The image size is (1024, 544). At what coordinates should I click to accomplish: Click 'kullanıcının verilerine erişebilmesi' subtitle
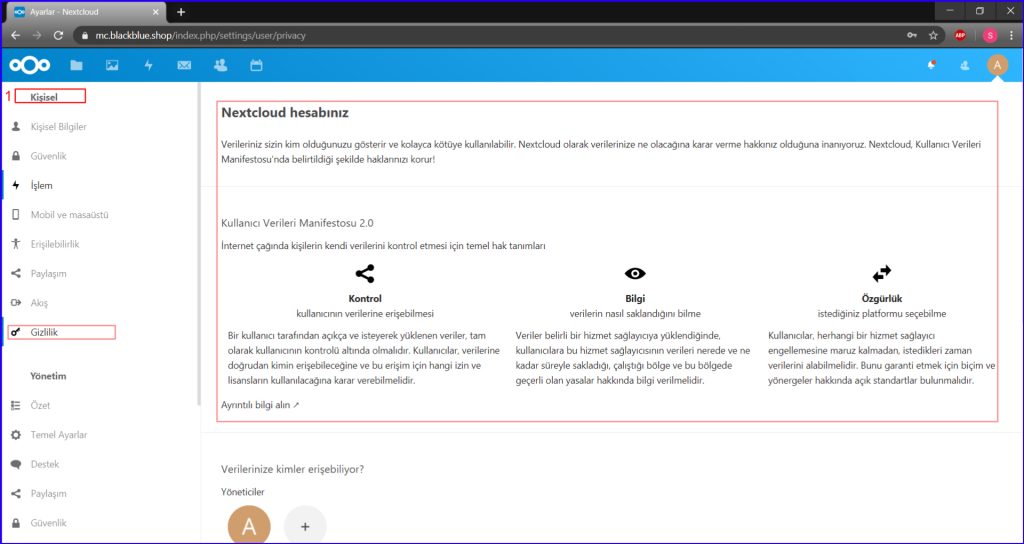(x=365, y=313)
